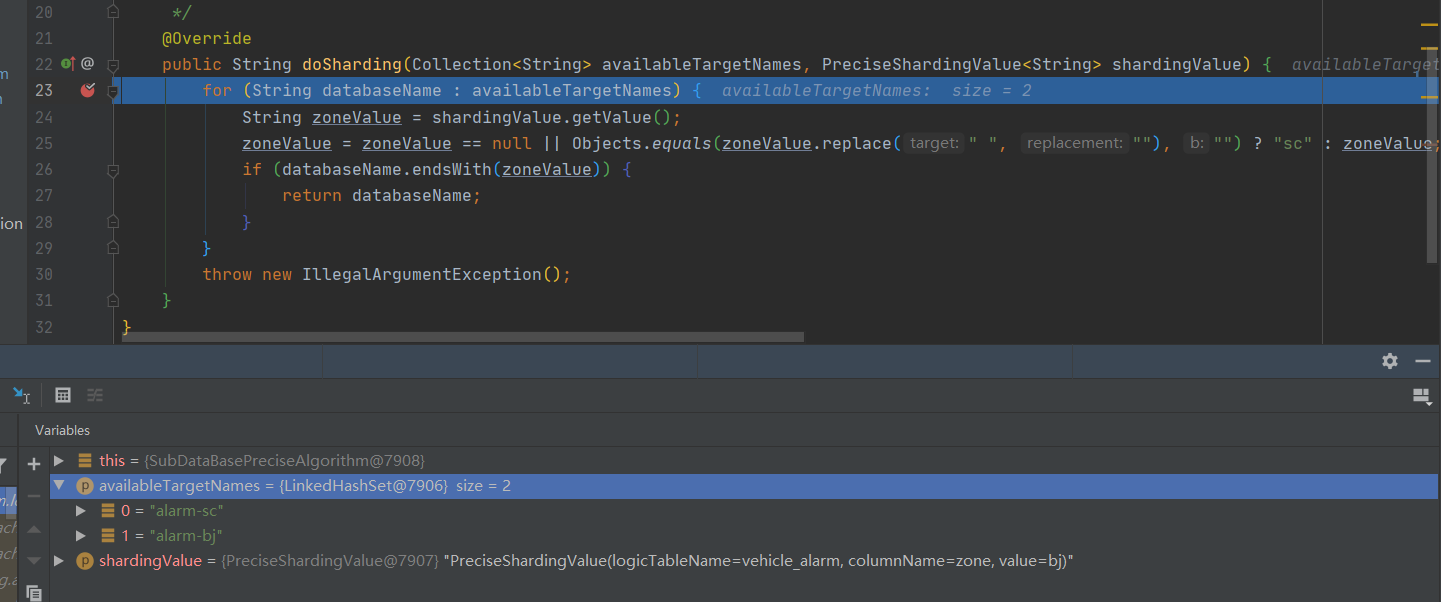1441x602 pixels.
Task: Hide the debug panel with the minus icon
Action: 1422,361
